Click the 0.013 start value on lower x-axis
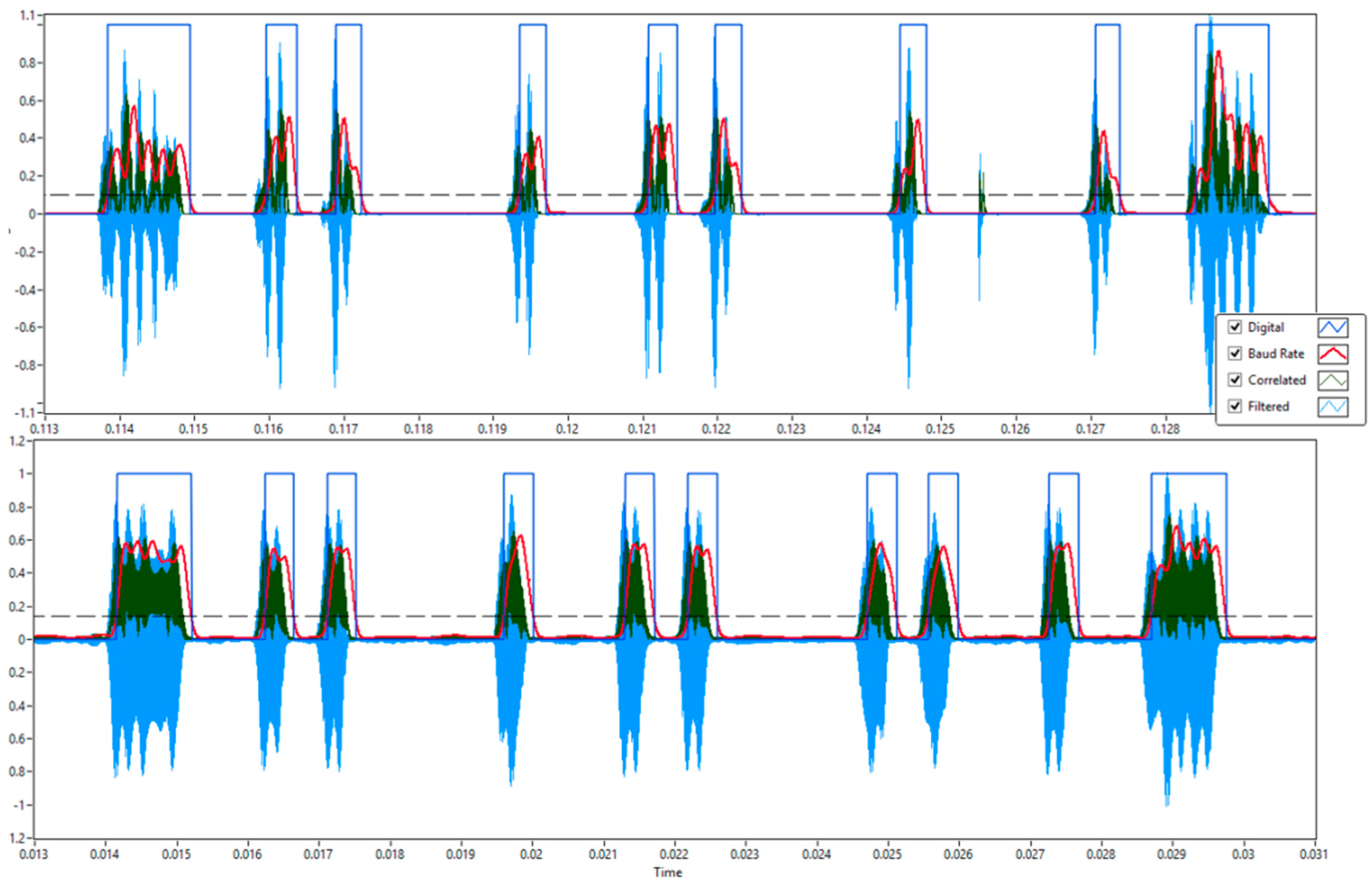Image resolution: width=1372 pixels, height=887 pixels. pyautogui.click(x=34, y=854)
